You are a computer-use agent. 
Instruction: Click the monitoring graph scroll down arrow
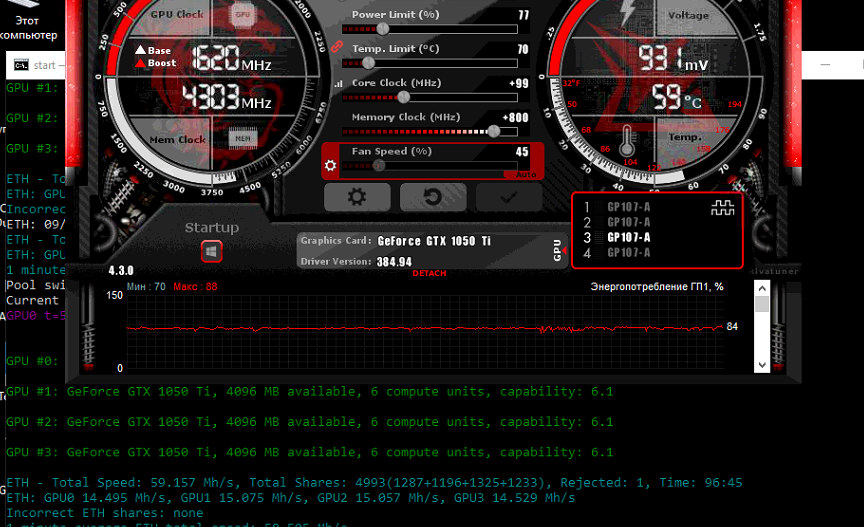click(x=762, y=364)
